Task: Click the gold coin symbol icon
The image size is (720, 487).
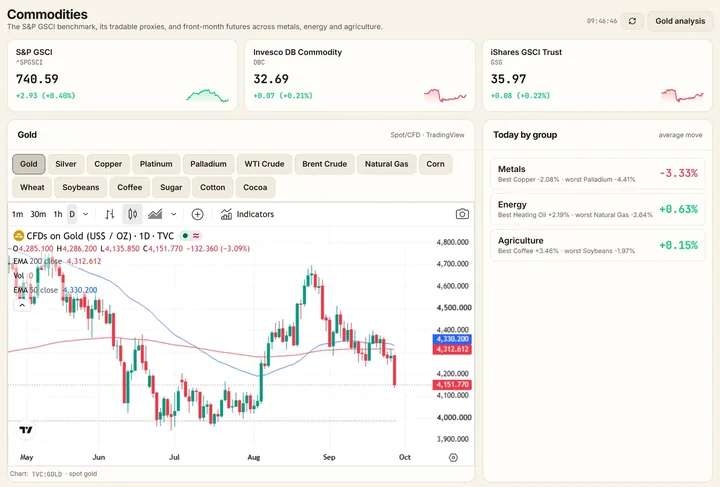Action: pos(18,236)
